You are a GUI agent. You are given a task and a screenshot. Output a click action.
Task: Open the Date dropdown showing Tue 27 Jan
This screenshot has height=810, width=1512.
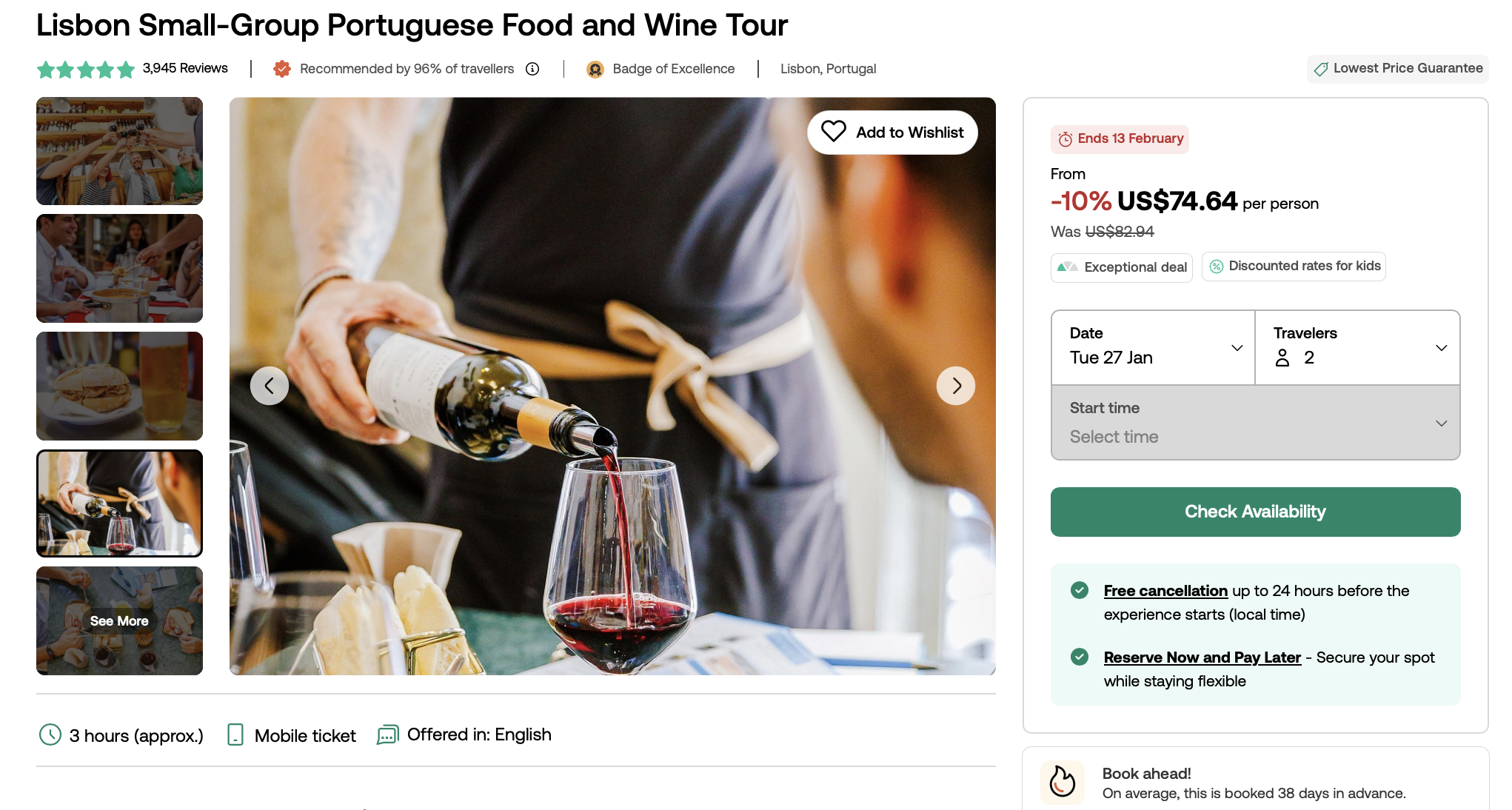click(1154, 347)
